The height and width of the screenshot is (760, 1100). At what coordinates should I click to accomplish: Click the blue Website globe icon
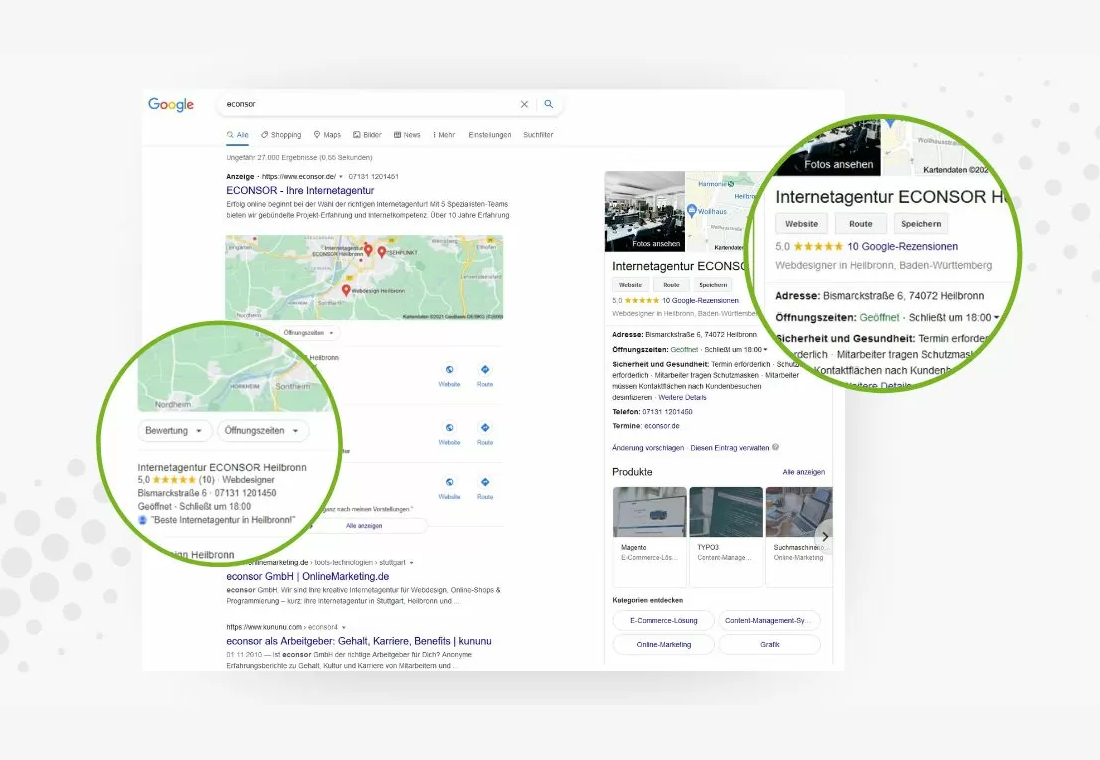tap(449, 371)
